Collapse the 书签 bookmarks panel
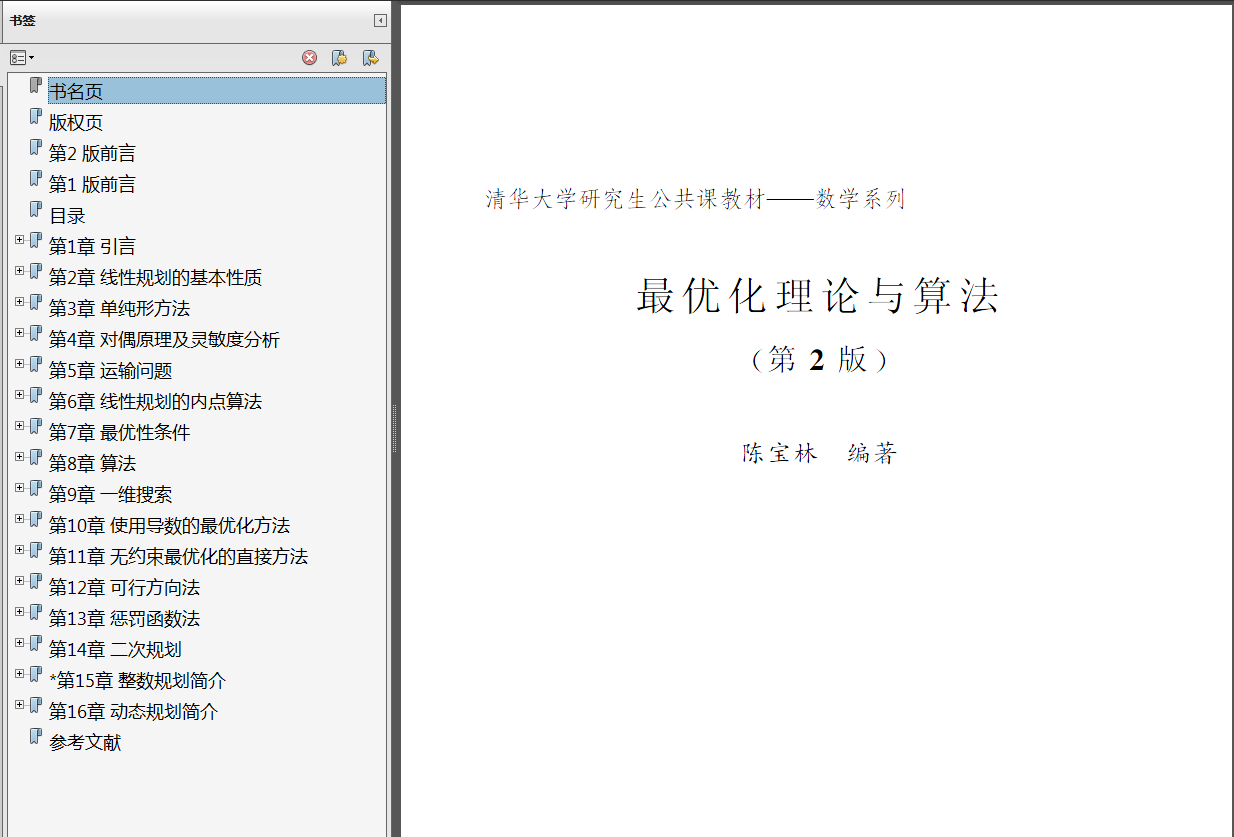The image size is (1234, 837). coord(380,20)
